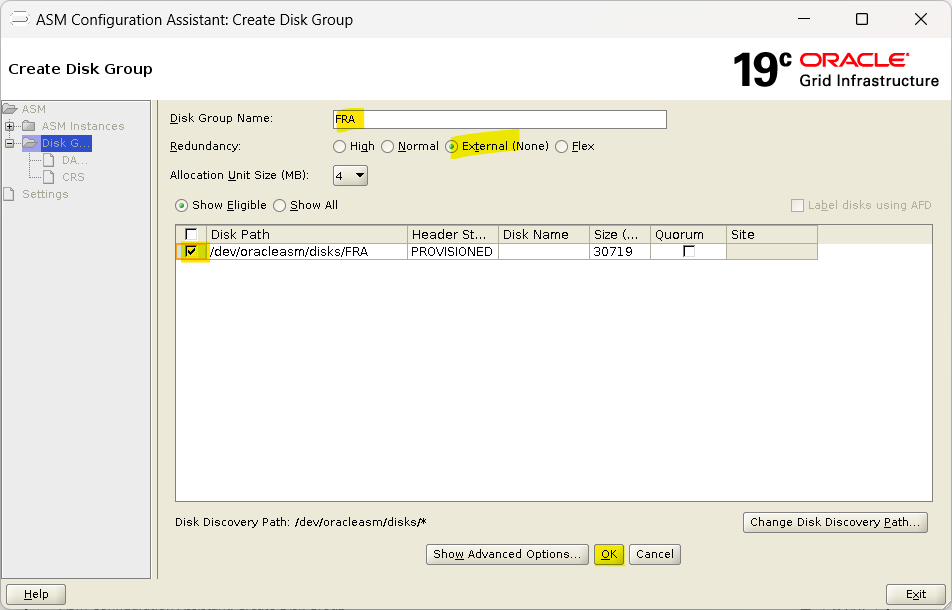The image size is (952, 610).
Task: Toggle the select-all disks header checkbox
Action: coord(191,234)
